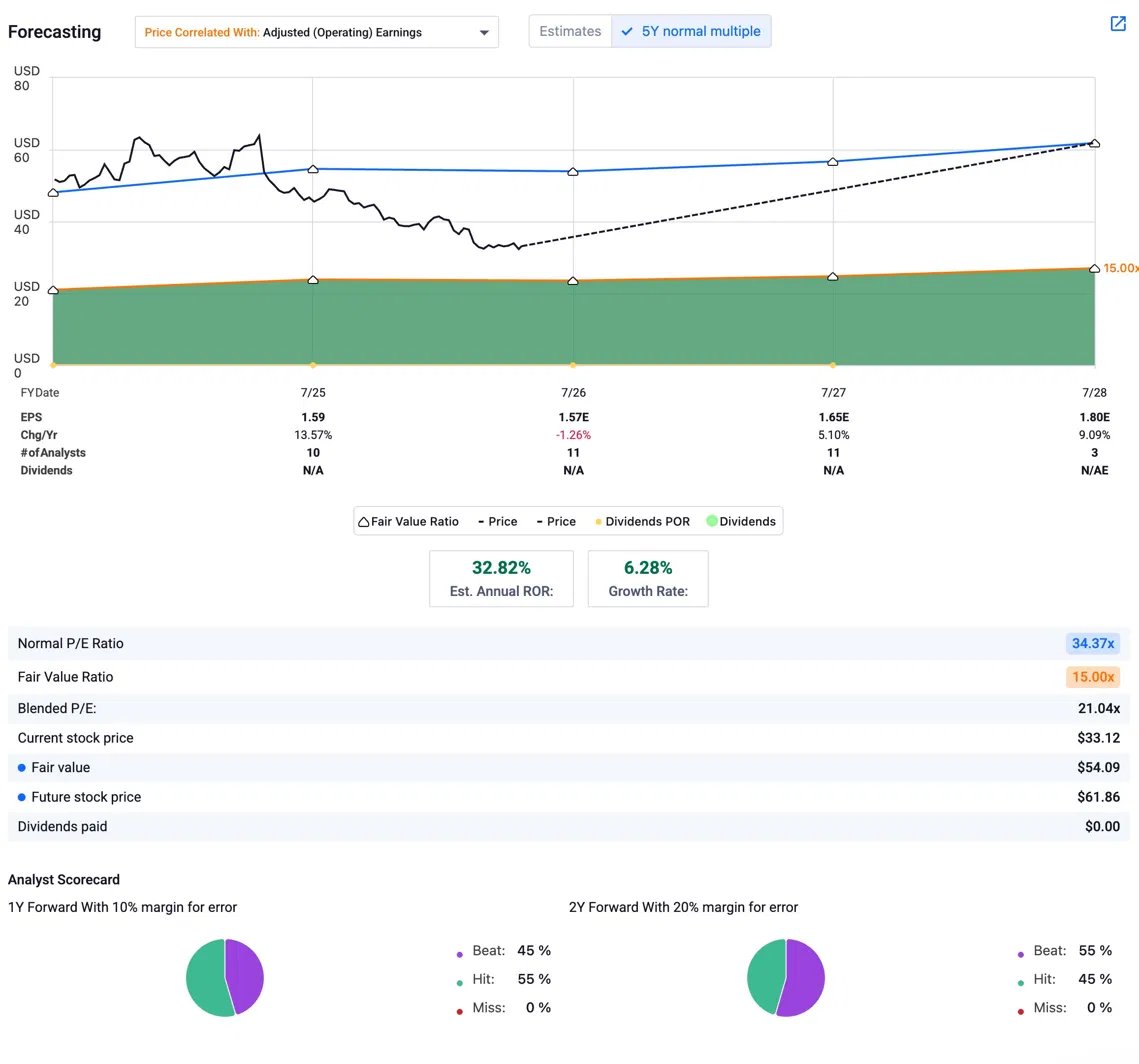Switch to the Estimates tab
The image size is (1139, 1064).
tap(570, 31)
